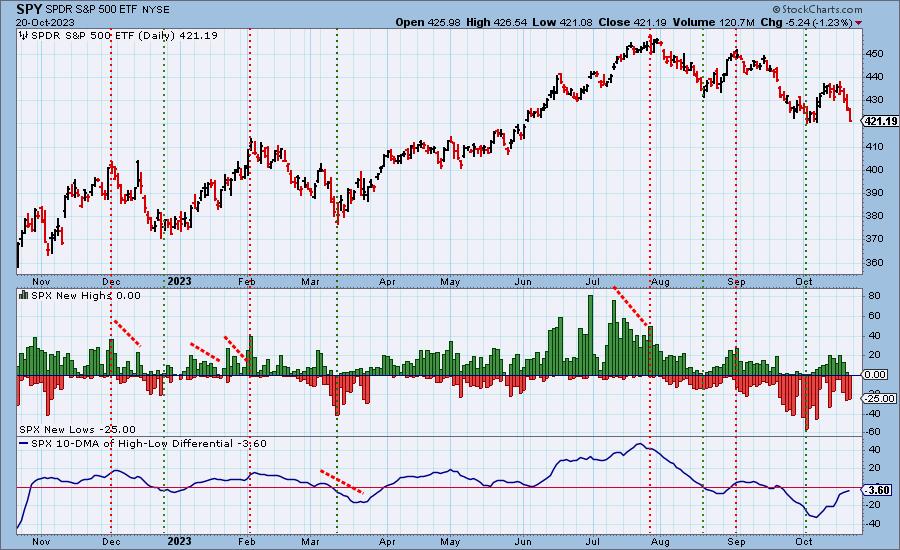Click the histogram icon before SPX New Highs

coord(24,295)
